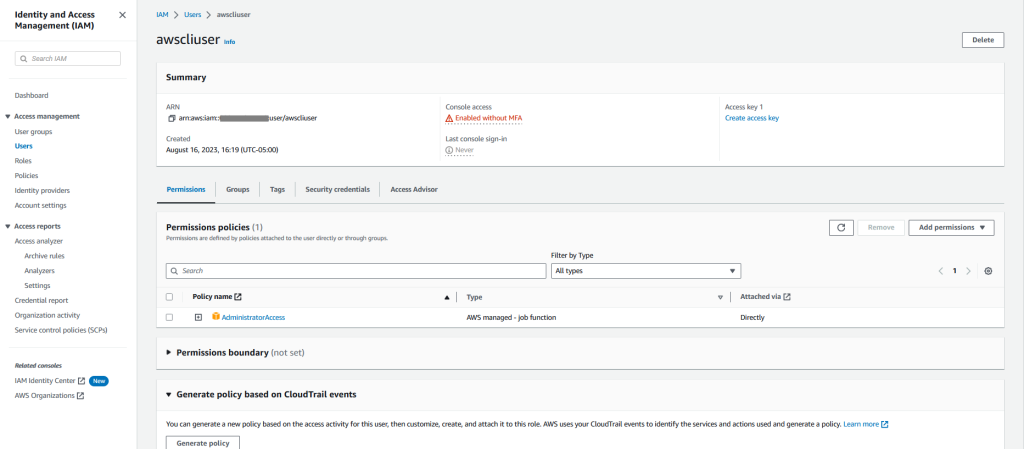
Task: Open the Learn more link
Action: click(x=861, y=424)
